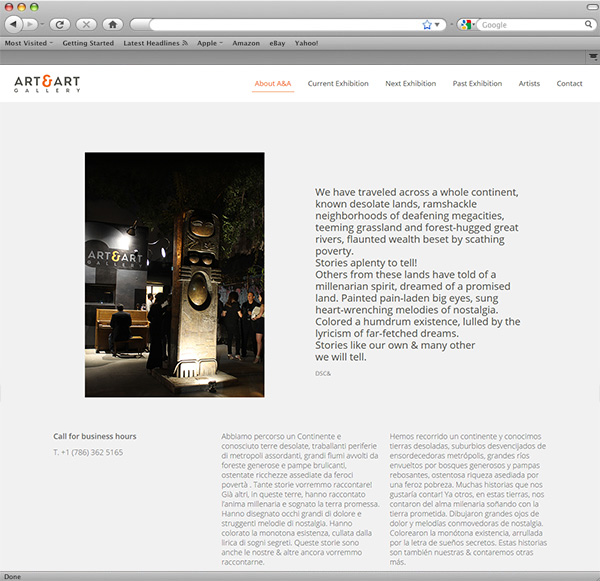
Task: Expand the Most Visited bookmarks dropdown
Action: click(x=29, y=44)
